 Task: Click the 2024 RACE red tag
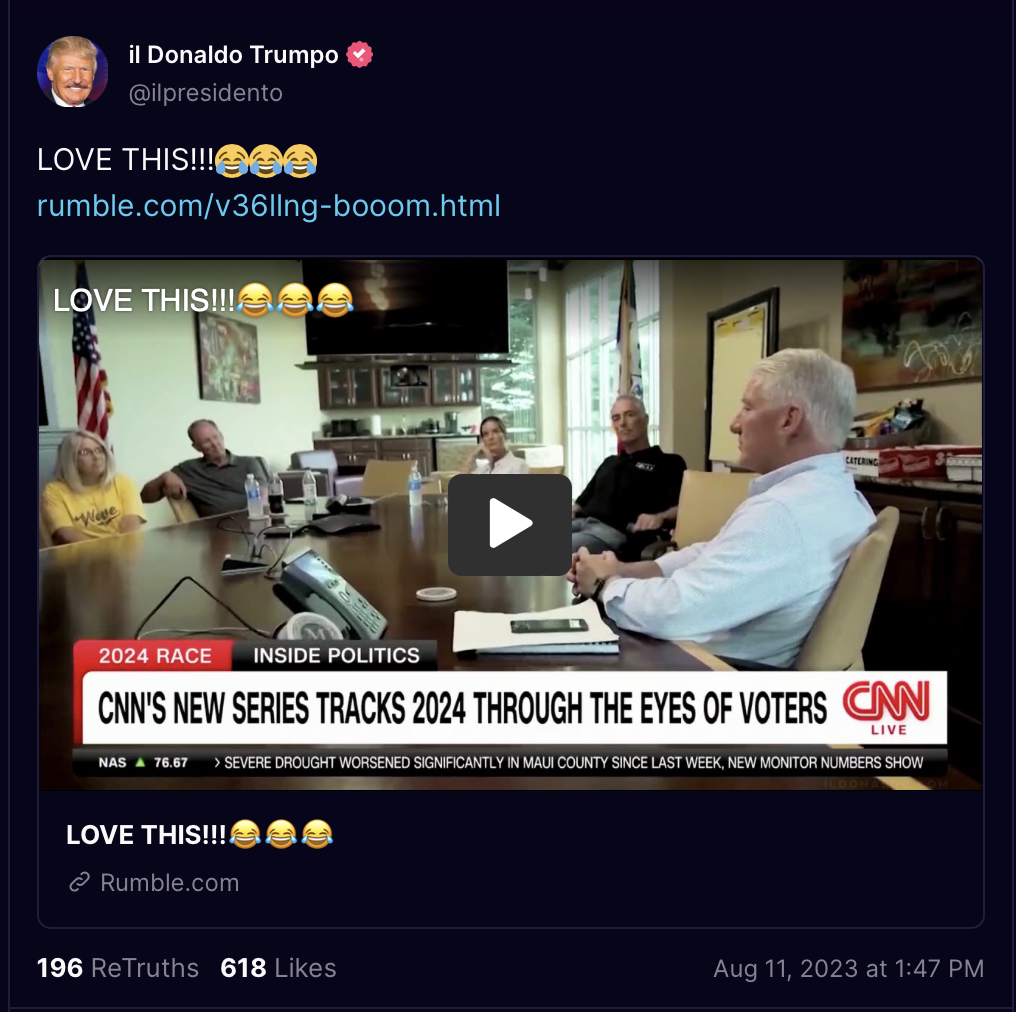pyautogui.click(x=154, y=656)
